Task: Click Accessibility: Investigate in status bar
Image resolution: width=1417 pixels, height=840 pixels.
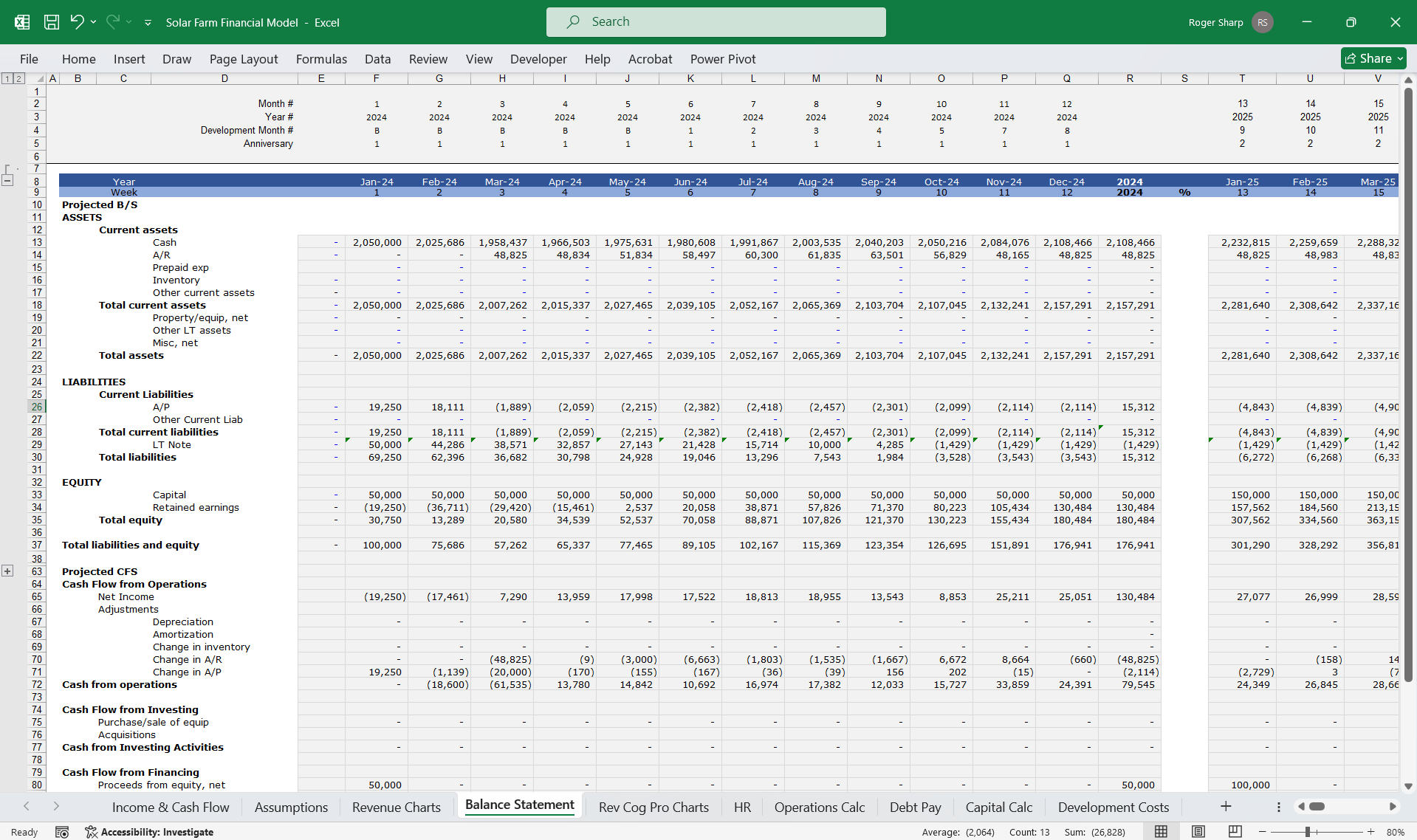Action: pyautogui.click(x=149, y=832)
